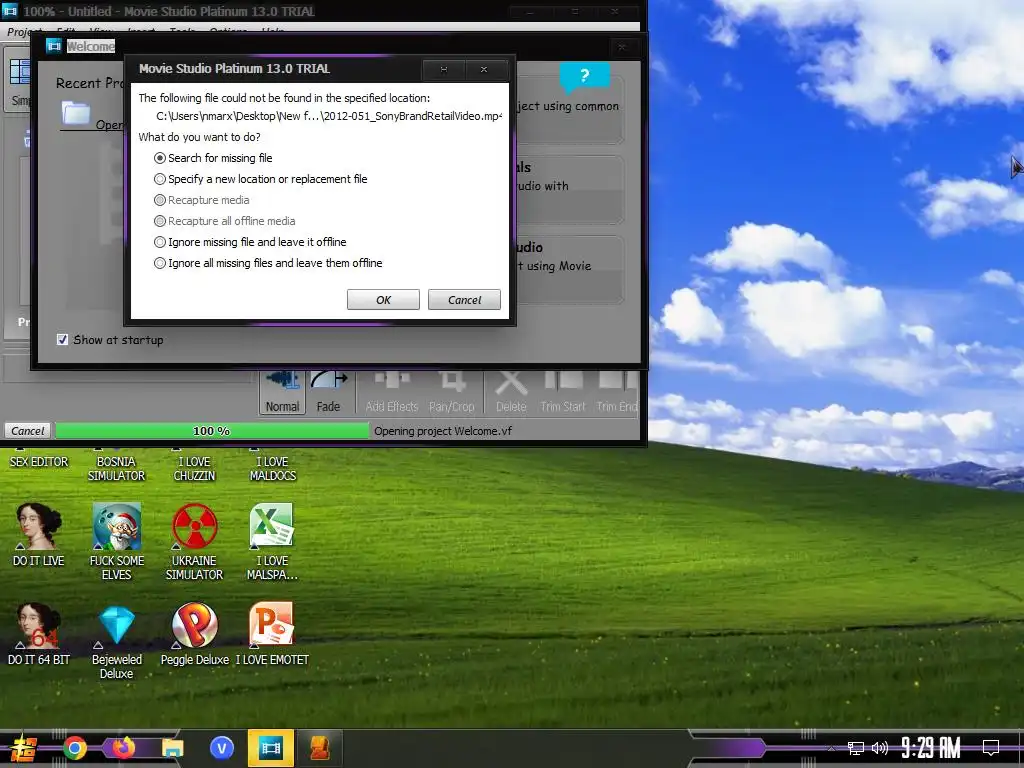
Task: Open the UKRAINE SIMULATOR desktop icon
Action: [194, 541]
